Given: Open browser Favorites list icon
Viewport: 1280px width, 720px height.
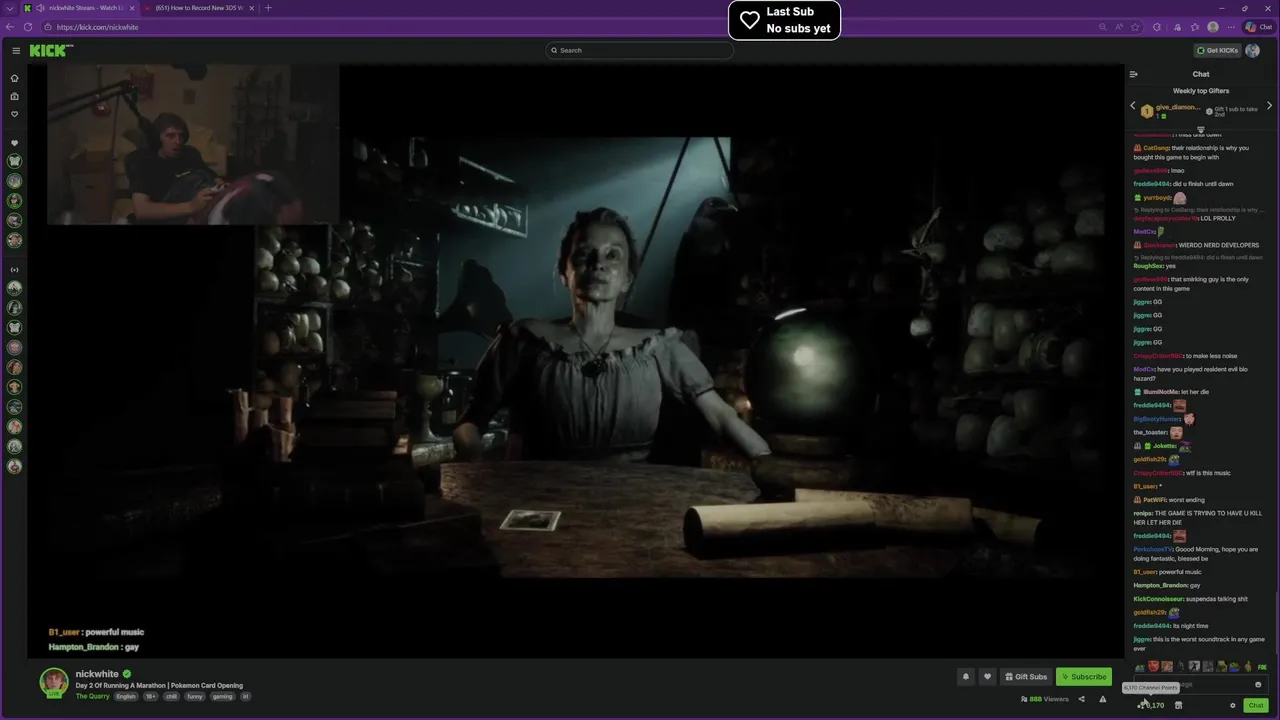Looking at the screenshot, I should click(1194, 27).
